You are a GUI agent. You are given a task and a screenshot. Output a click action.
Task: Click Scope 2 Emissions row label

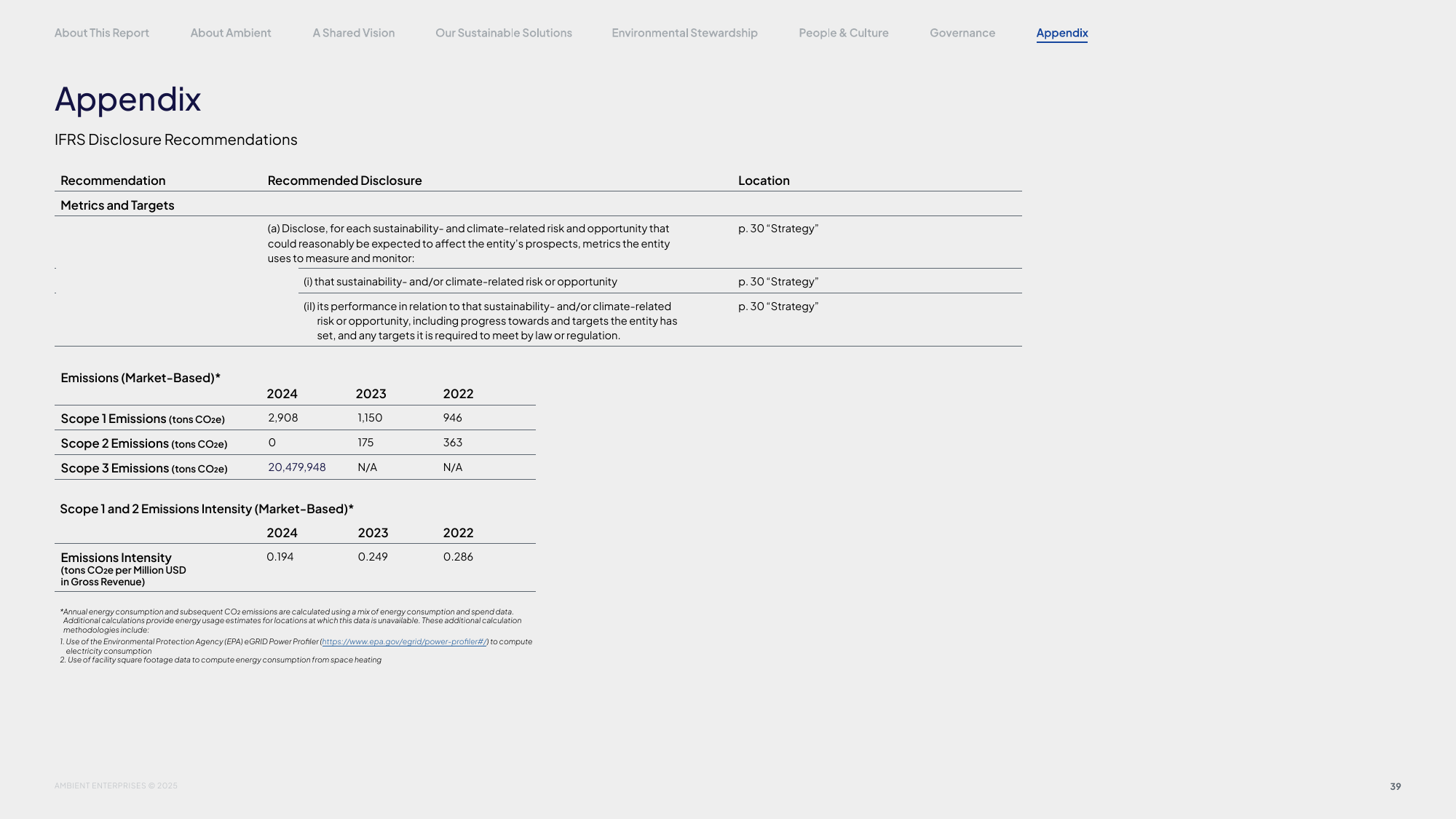coord(144,443)
